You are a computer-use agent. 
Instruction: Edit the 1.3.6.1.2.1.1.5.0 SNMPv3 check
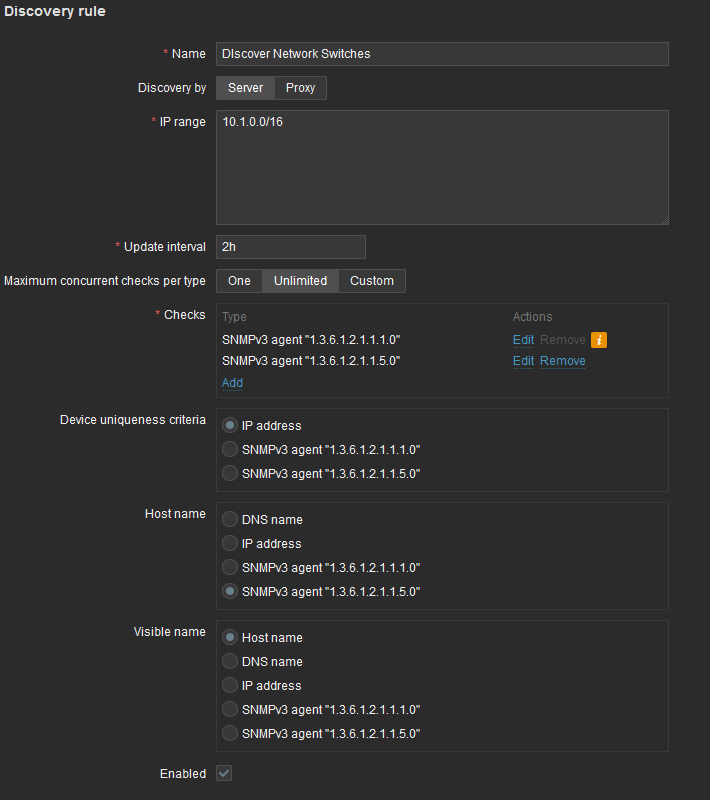(523, 361)
